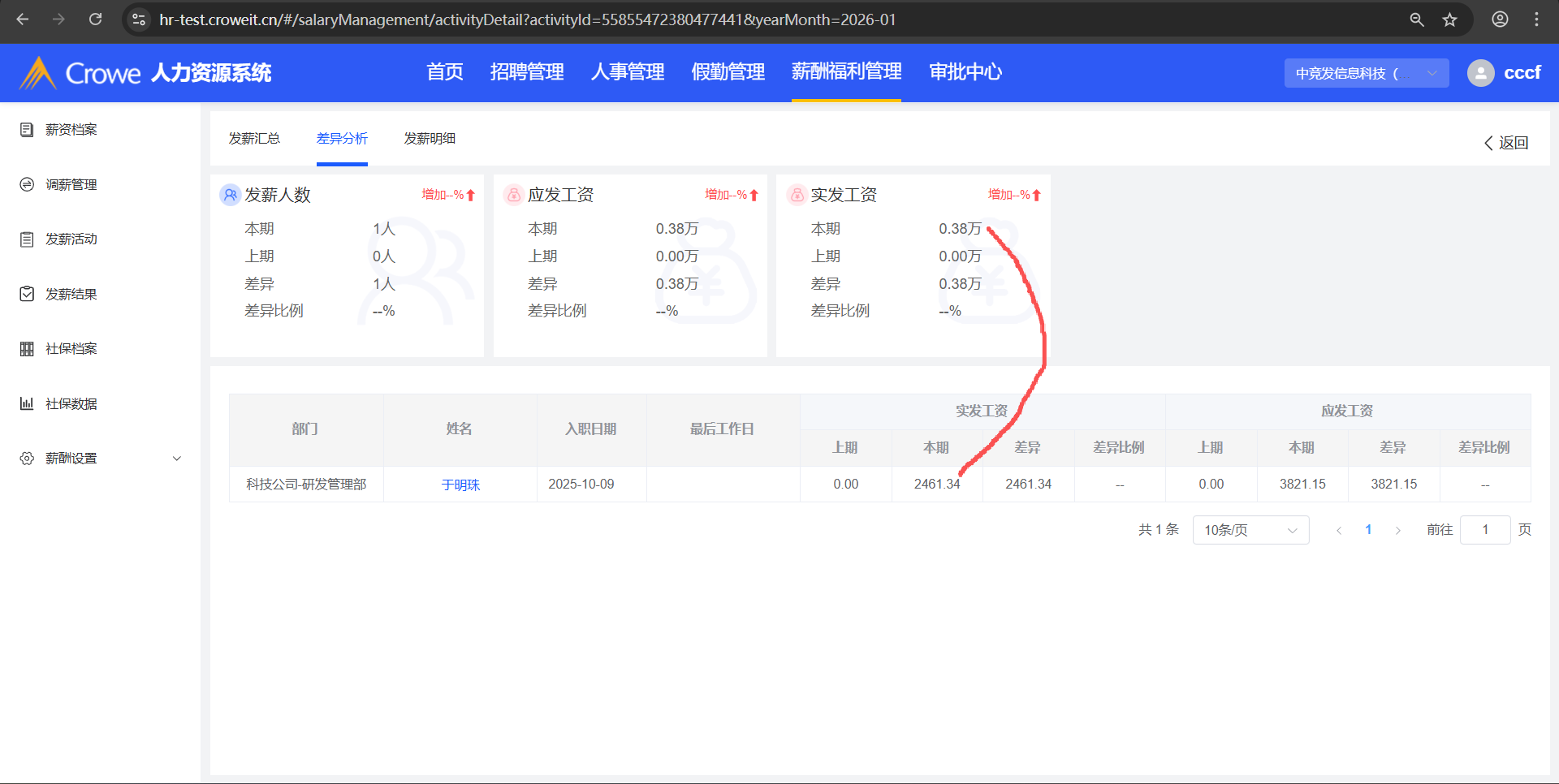
Task: Bookmark this page with the star icon
Action: [x=1449, y=19]
